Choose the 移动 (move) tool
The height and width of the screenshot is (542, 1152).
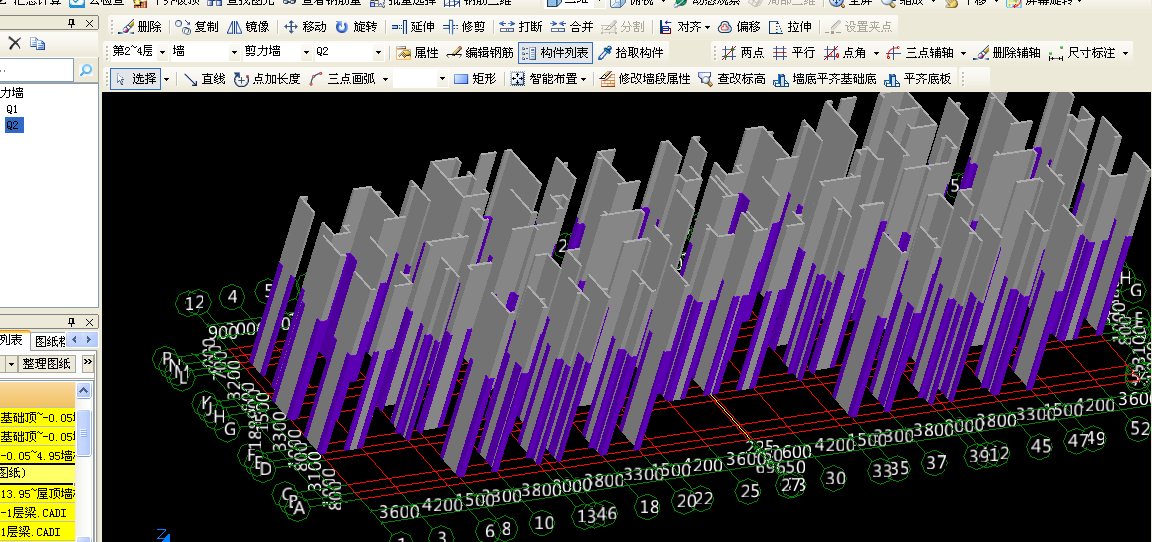[305, 27]
